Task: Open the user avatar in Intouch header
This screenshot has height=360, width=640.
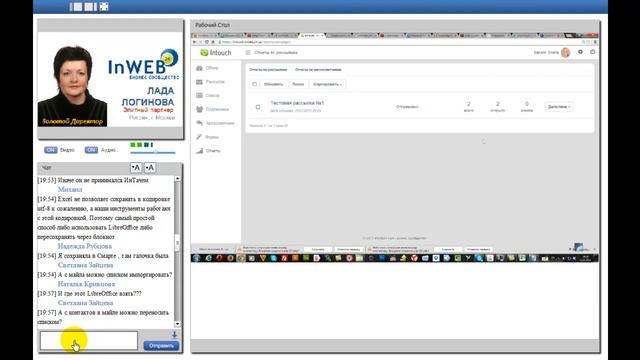Action: (565, 52)
